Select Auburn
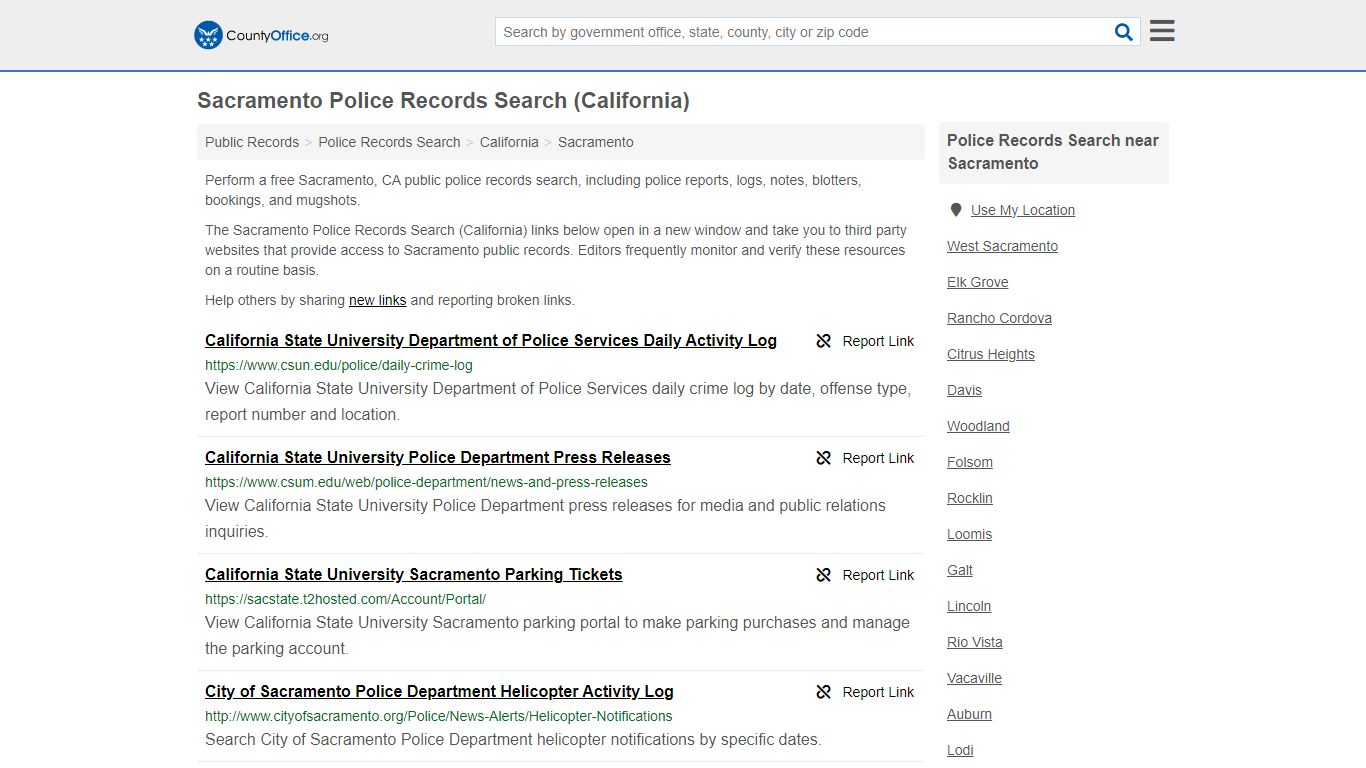This screenshot has width=1366, height=768. (970, 714)
